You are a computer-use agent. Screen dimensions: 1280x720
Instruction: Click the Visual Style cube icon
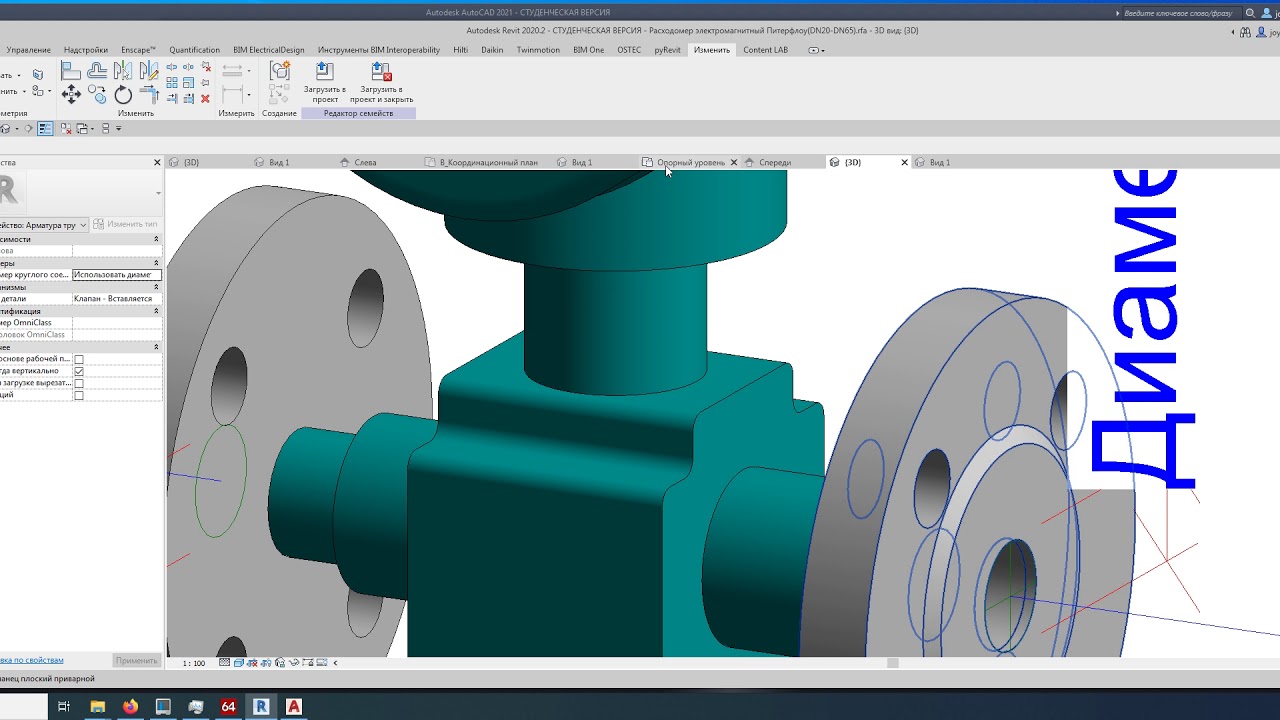click(239, 662)
